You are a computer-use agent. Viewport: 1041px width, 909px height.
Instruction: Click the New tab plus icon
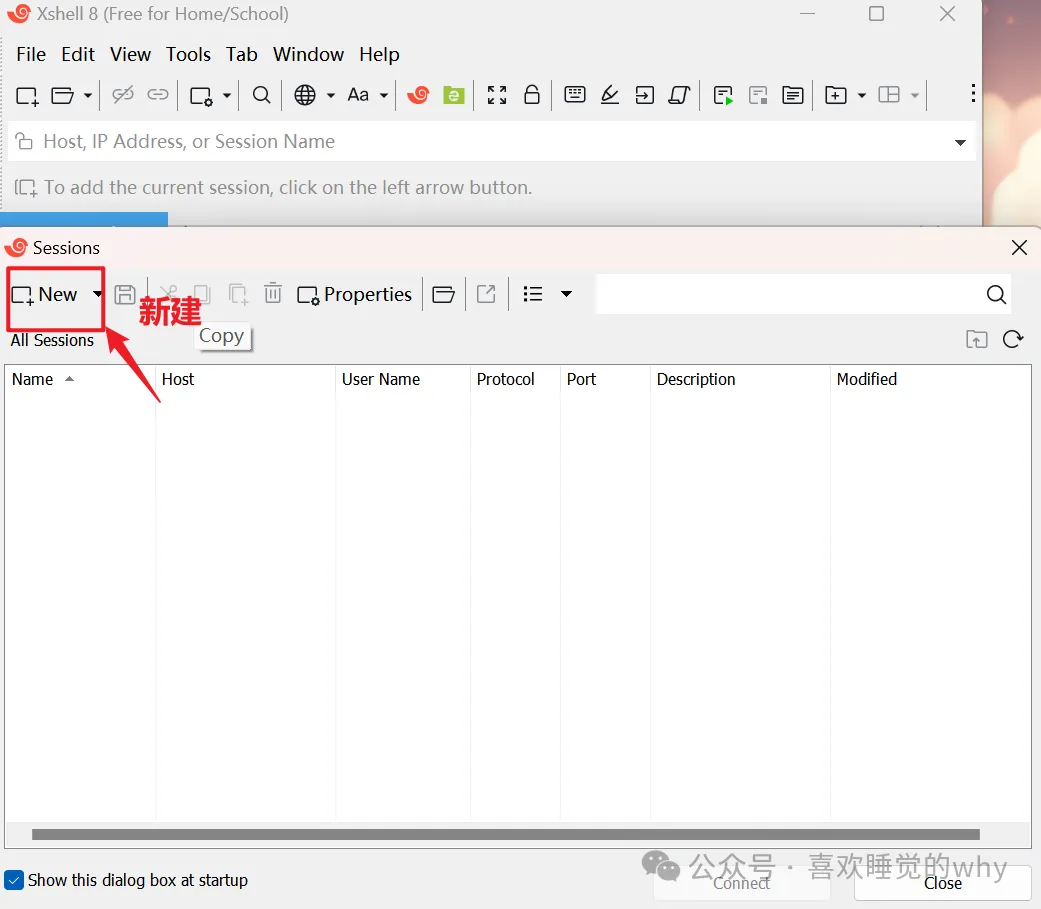coord(836,96)
